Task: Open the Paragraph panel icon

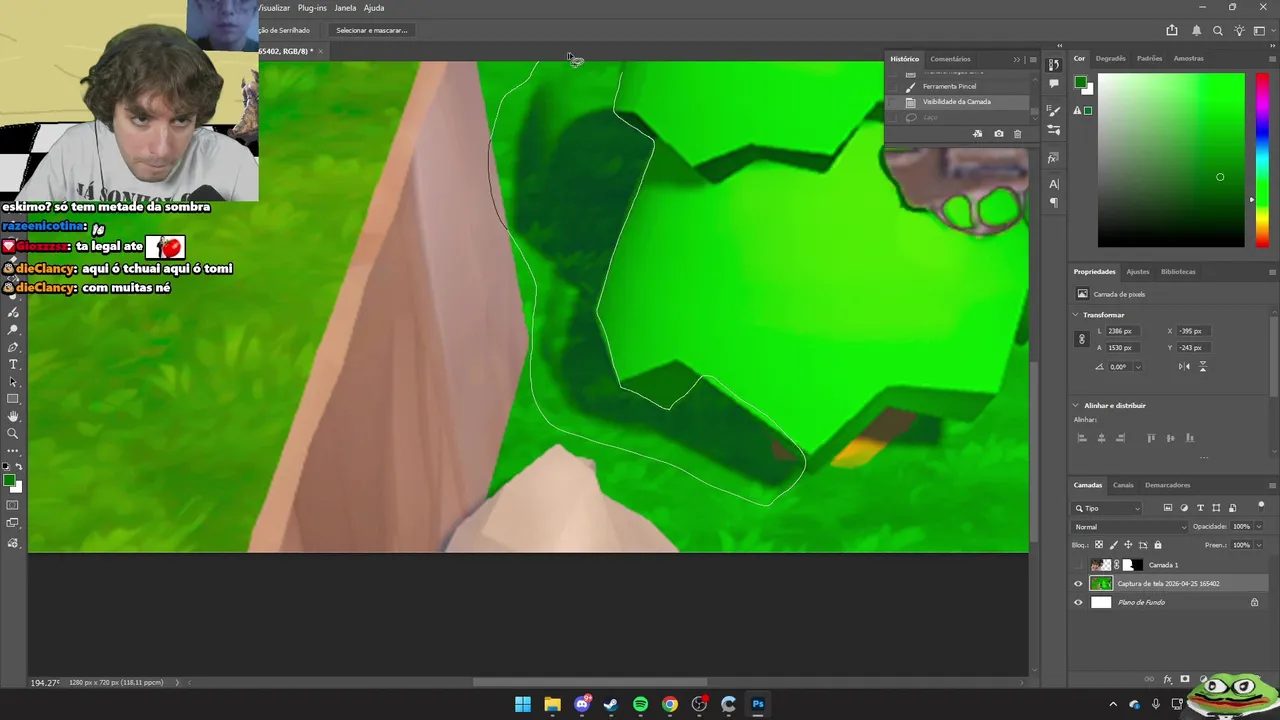Action: 1053,202
